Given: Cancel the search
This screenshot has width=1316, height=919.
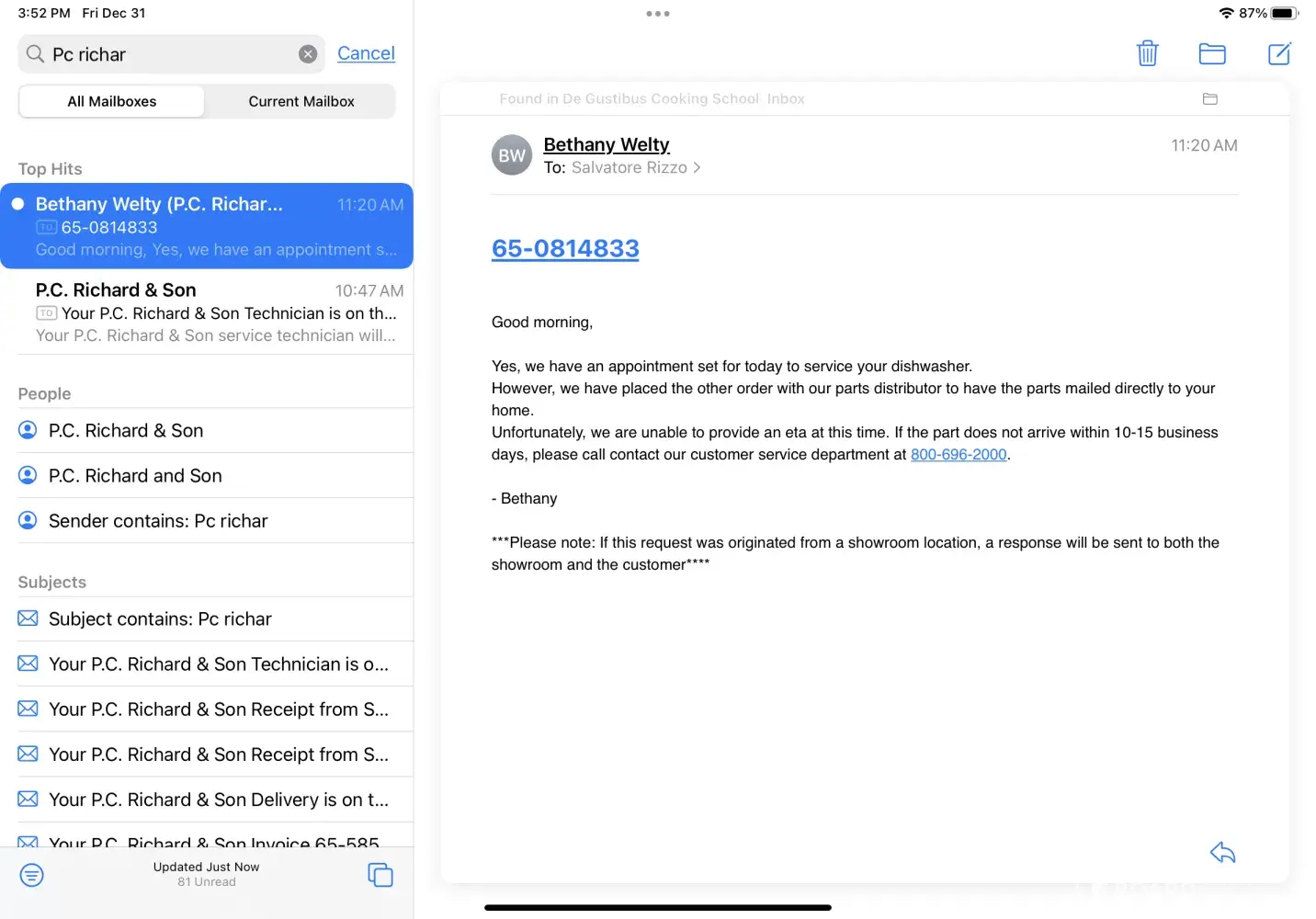Looking at the screenshot, I should point(366,53).
